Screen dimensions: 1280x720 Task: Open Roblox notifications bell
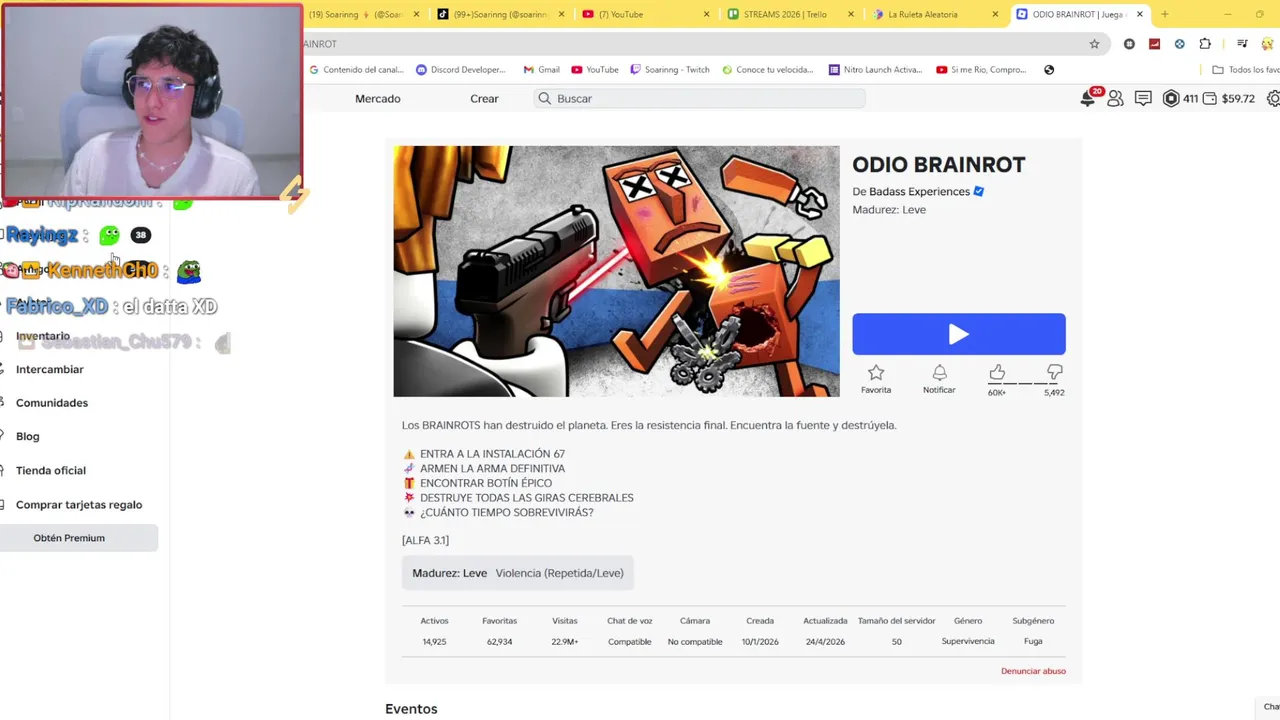1088,98
